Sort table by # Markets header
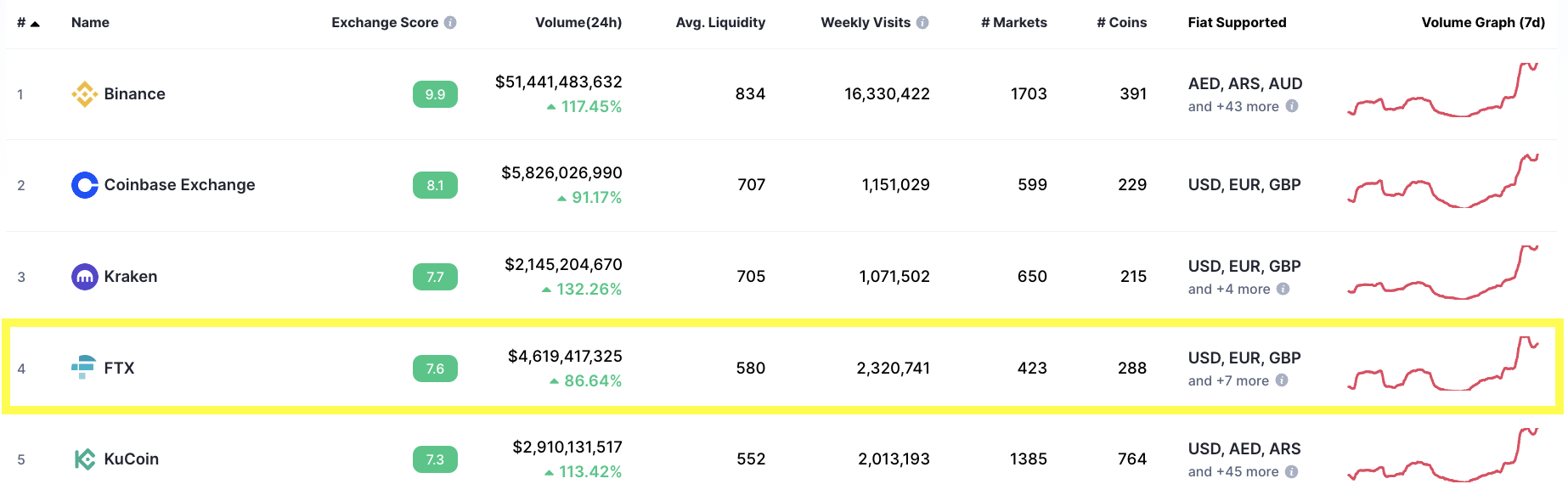The height and width of the screenshot is (501, 1568). (1014, 23)
